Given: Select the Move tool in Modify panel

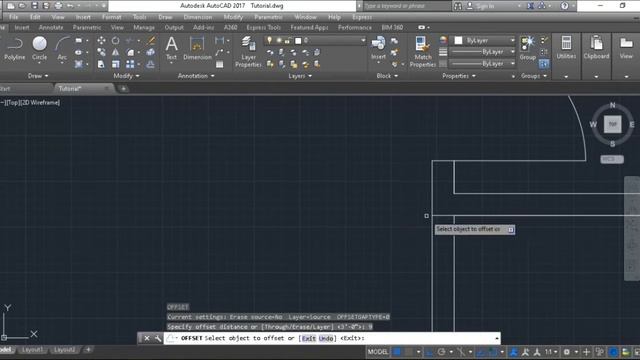Looking at the screenshot, I should (x=101, y=40).
